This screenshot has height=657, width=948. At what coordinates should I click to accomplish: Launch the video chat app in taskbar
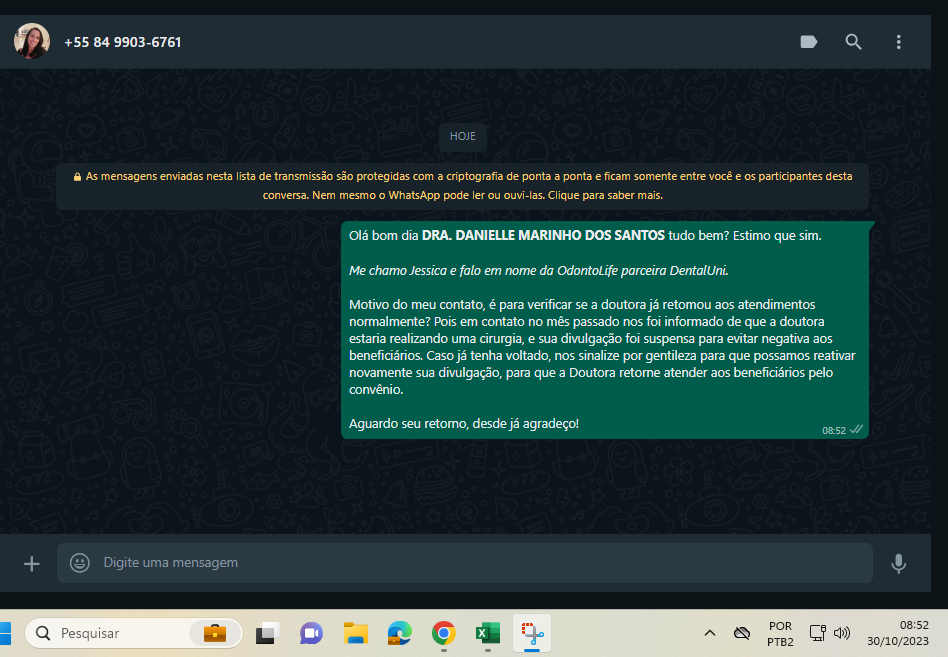311,633
